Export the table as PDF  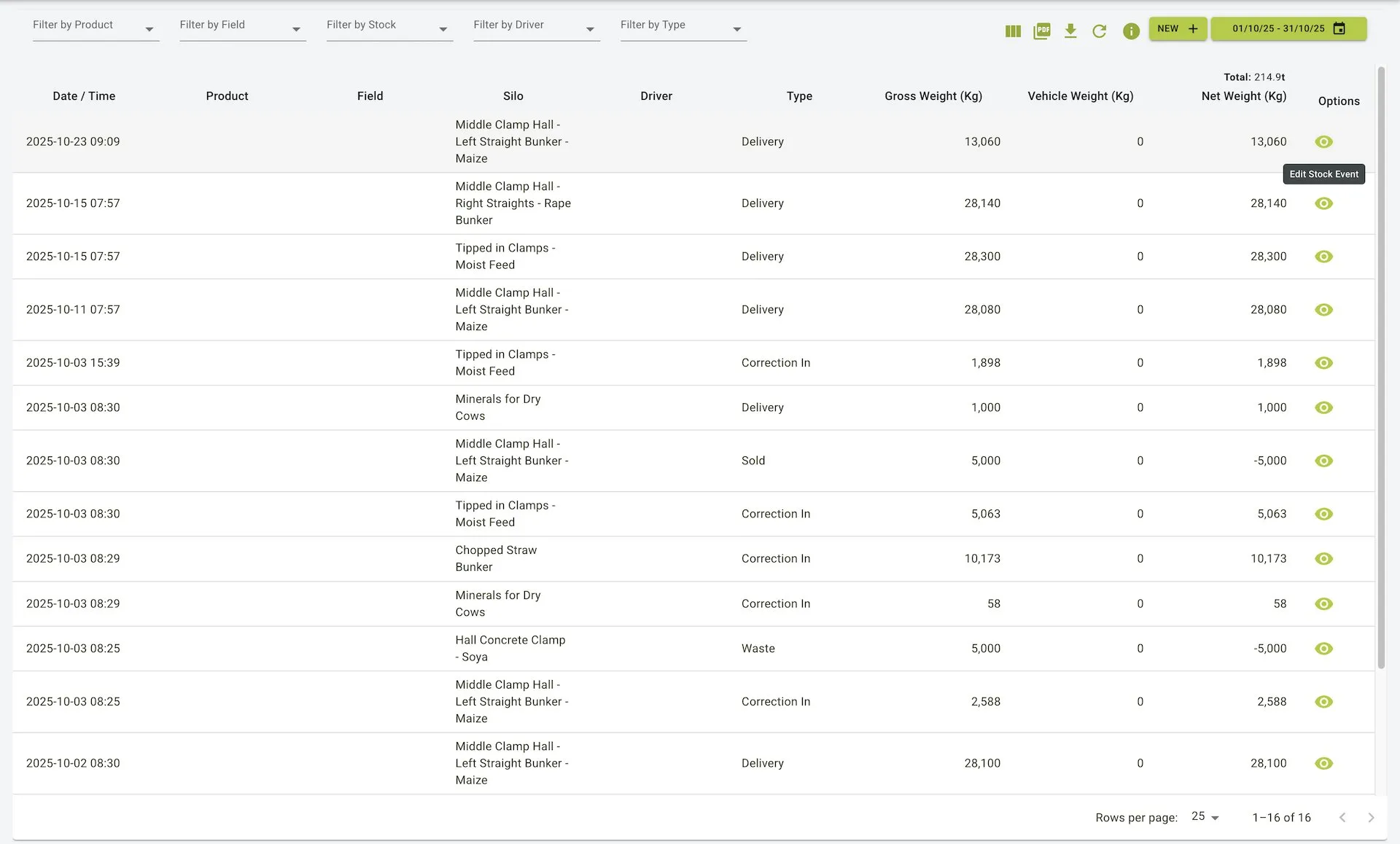point(1041,31)
